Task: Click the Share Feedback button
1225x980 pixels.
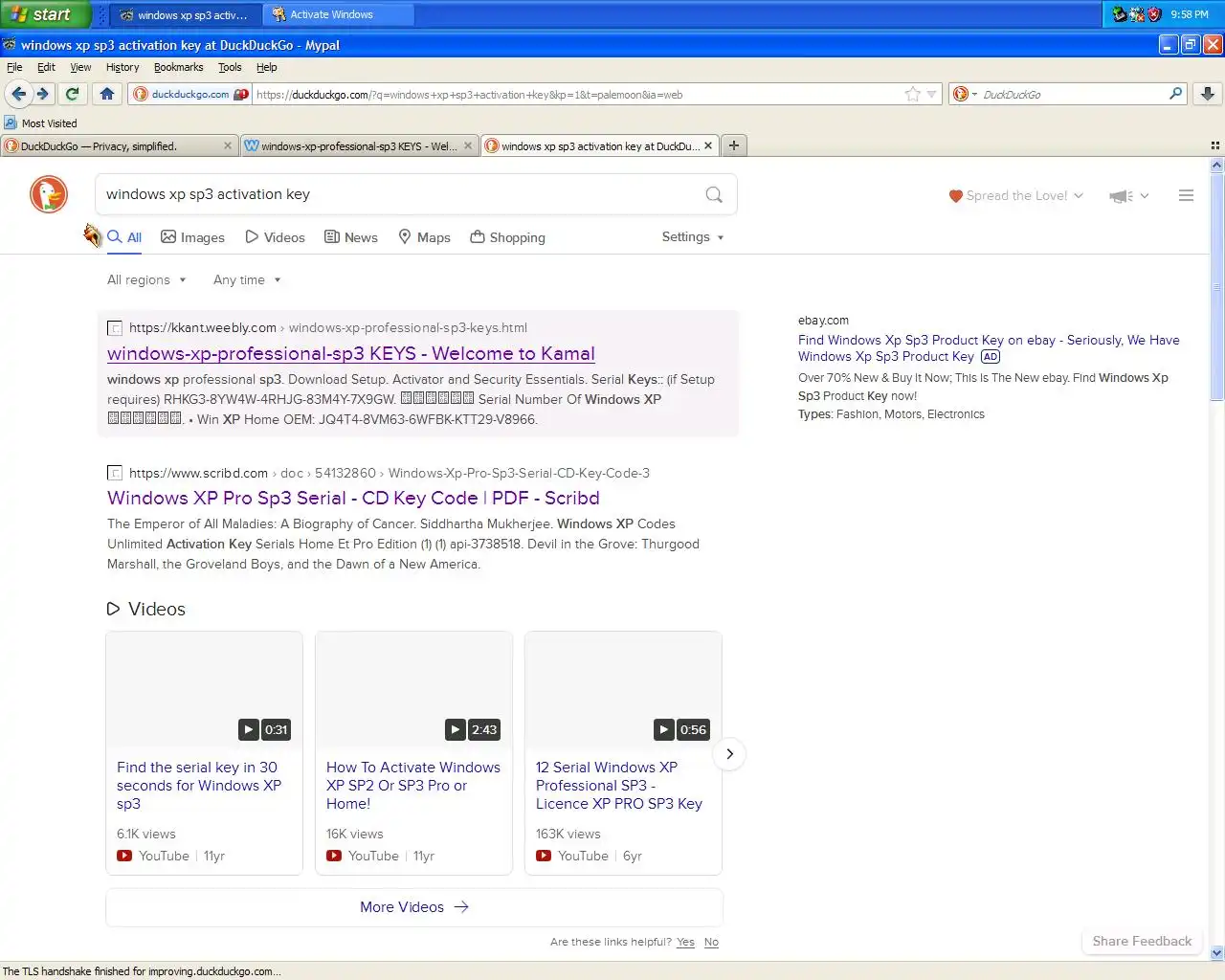Action: (x=1142, y=942)
